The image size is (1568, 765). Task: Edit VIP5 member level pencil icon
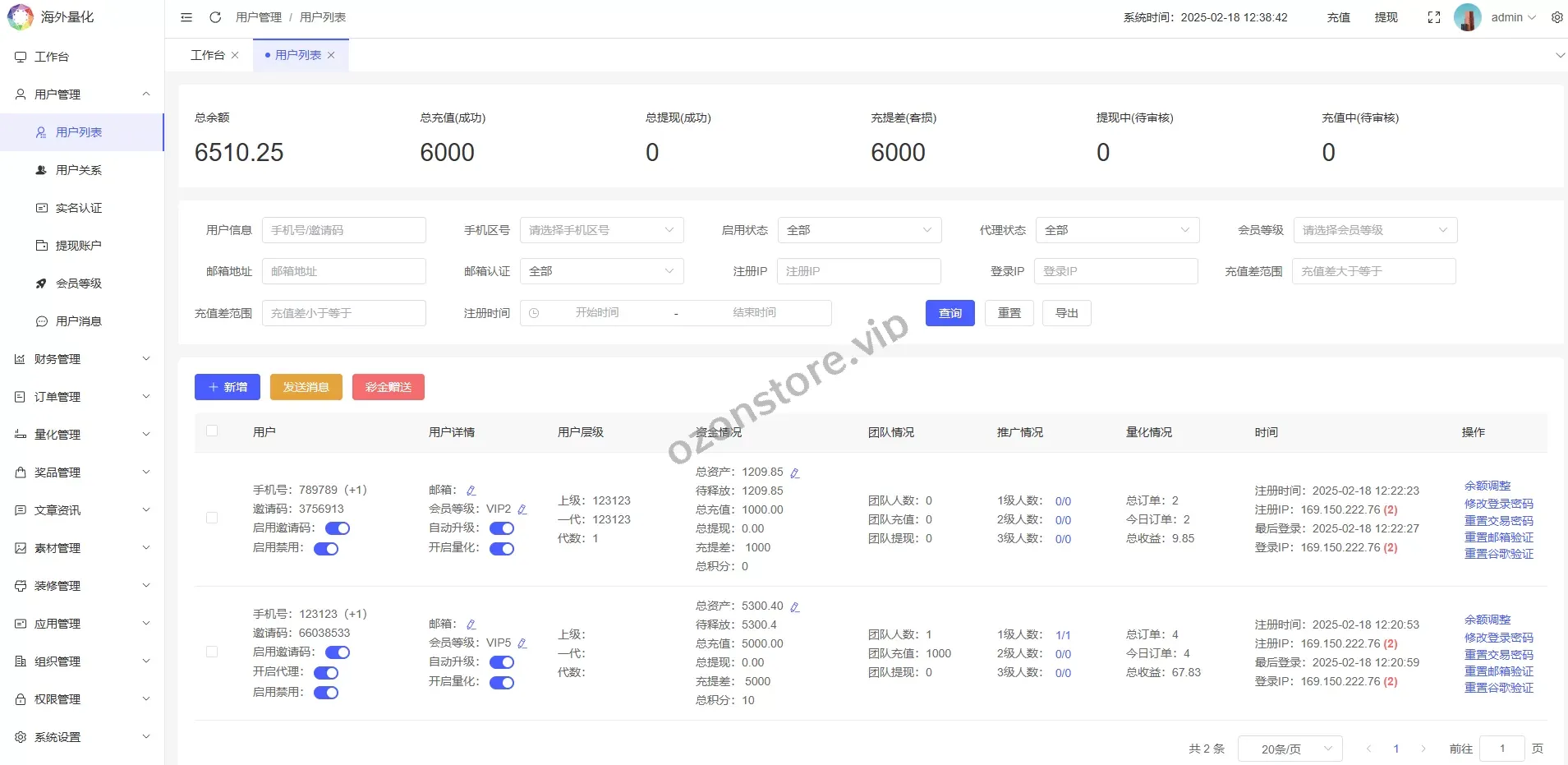[x=522, y=643]
